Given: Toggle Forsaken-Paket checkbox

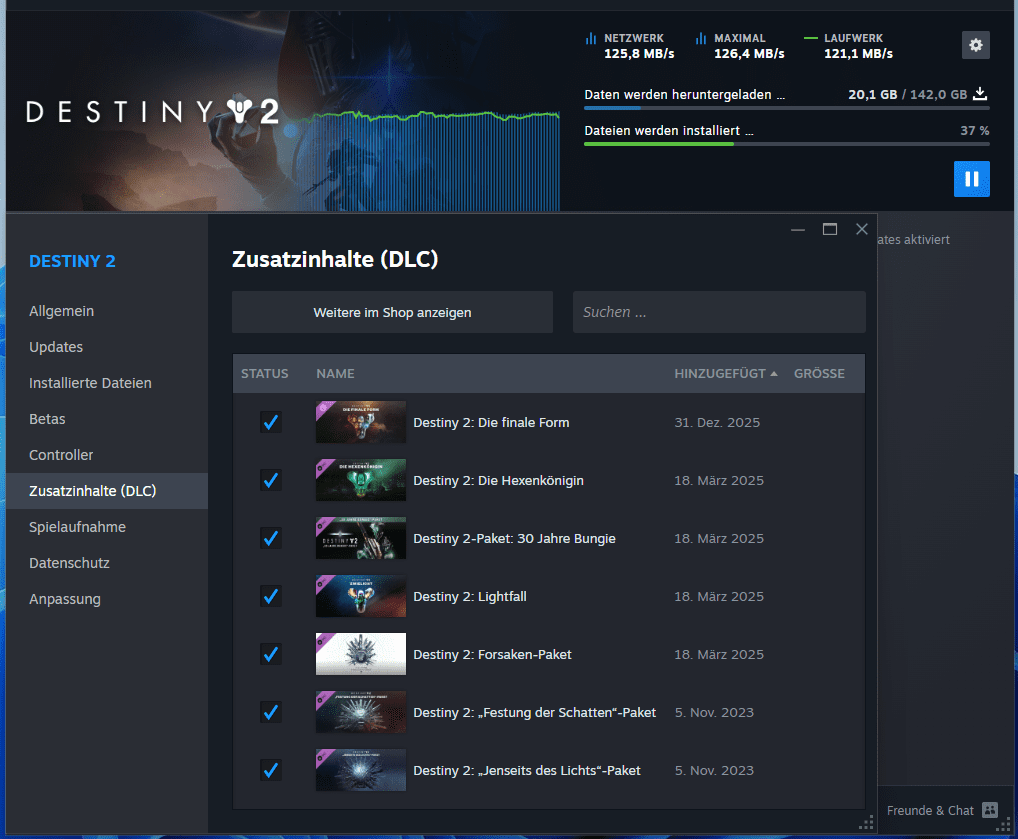Looking at the screenshot, I should [x=271, y=654].
